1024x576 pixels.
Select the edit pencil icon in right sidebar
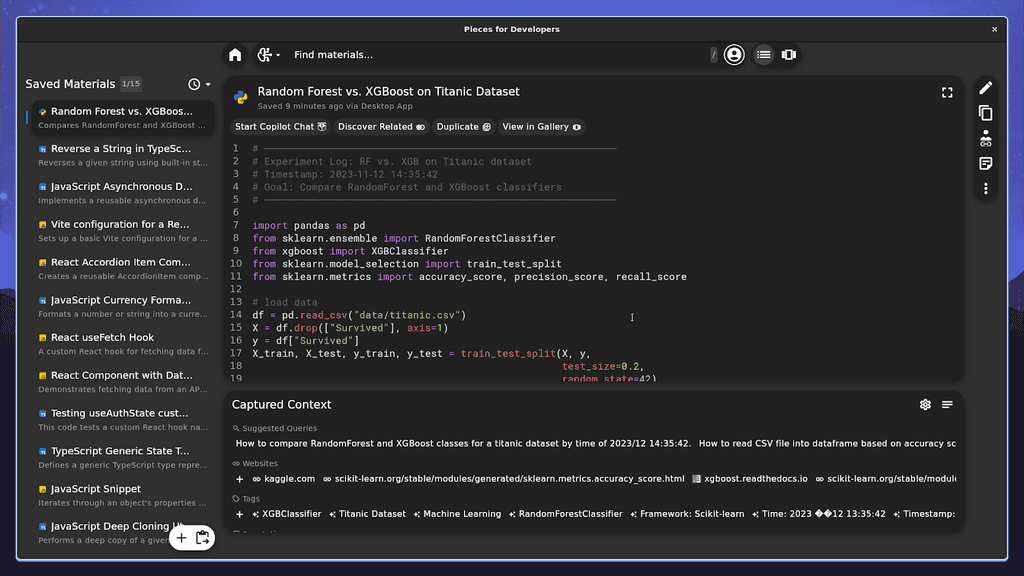point(986,87)
